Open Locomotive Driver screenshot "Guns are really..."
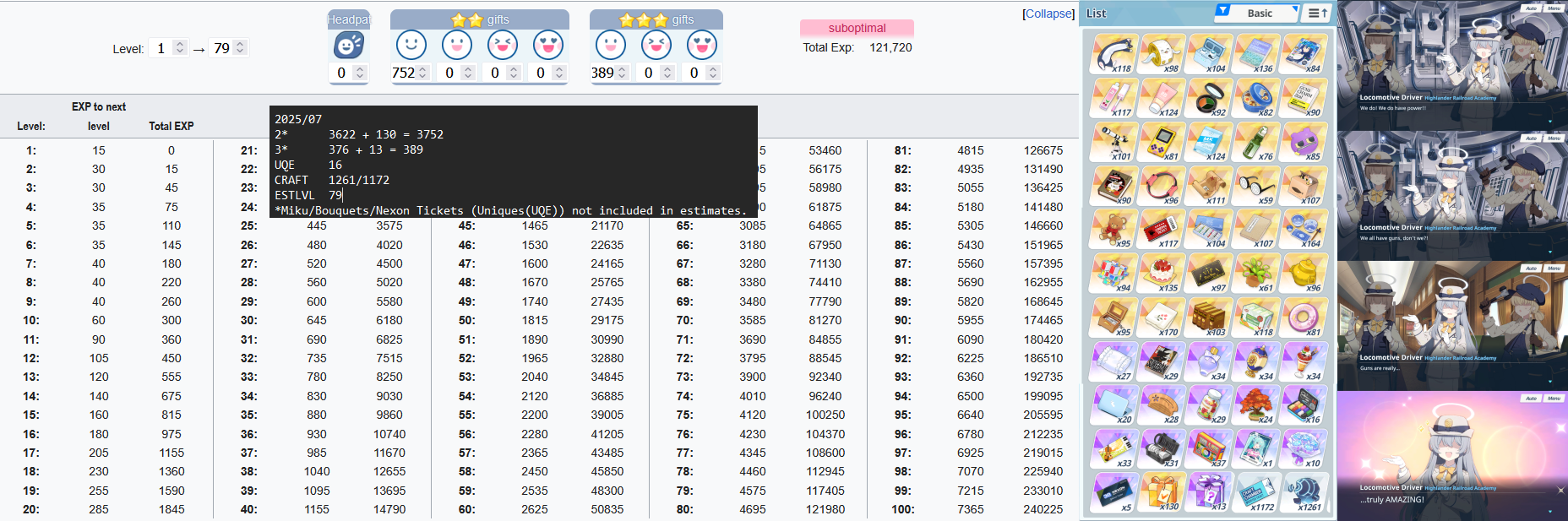Image resolution: width=1568 pixels, height=521 pixels. [1452, 325]
